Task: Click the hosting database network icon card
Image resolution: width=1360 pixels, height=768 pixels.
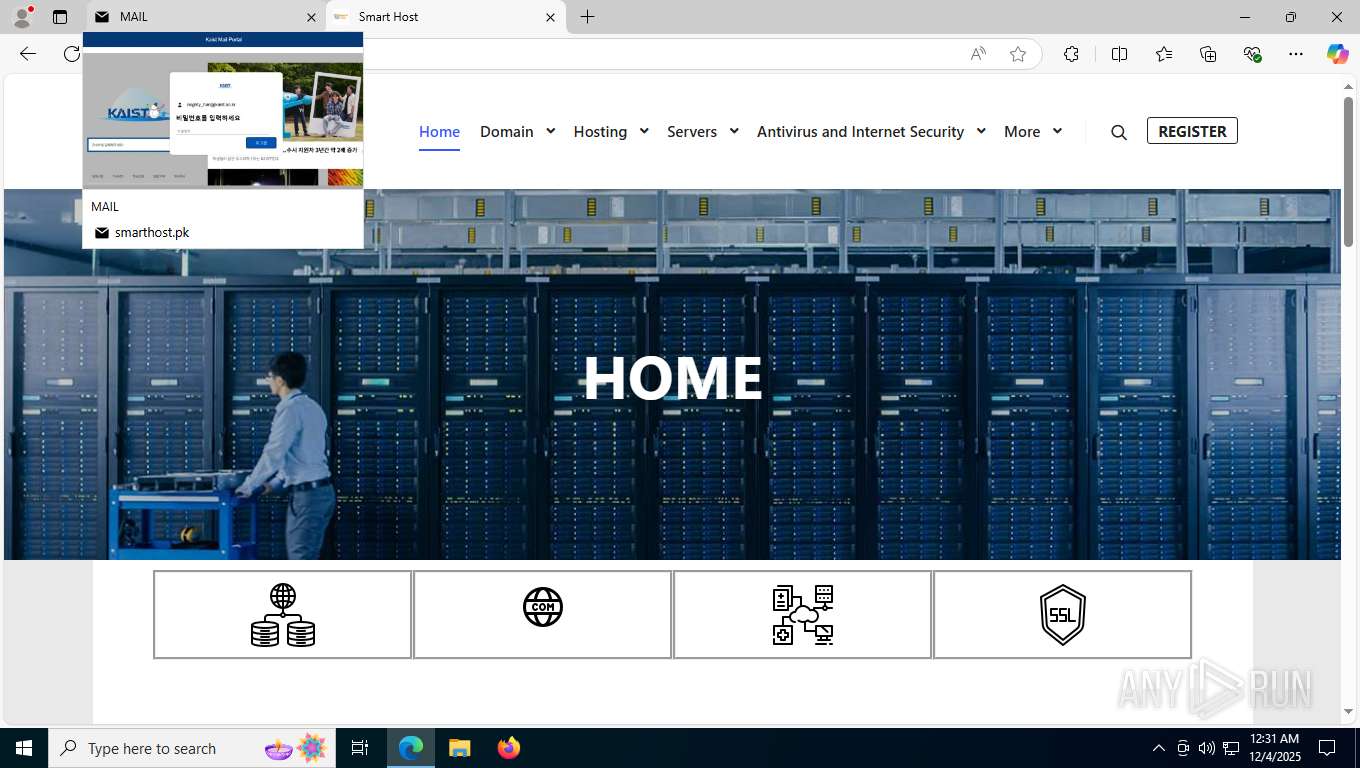Action: [x=283, y=615]
